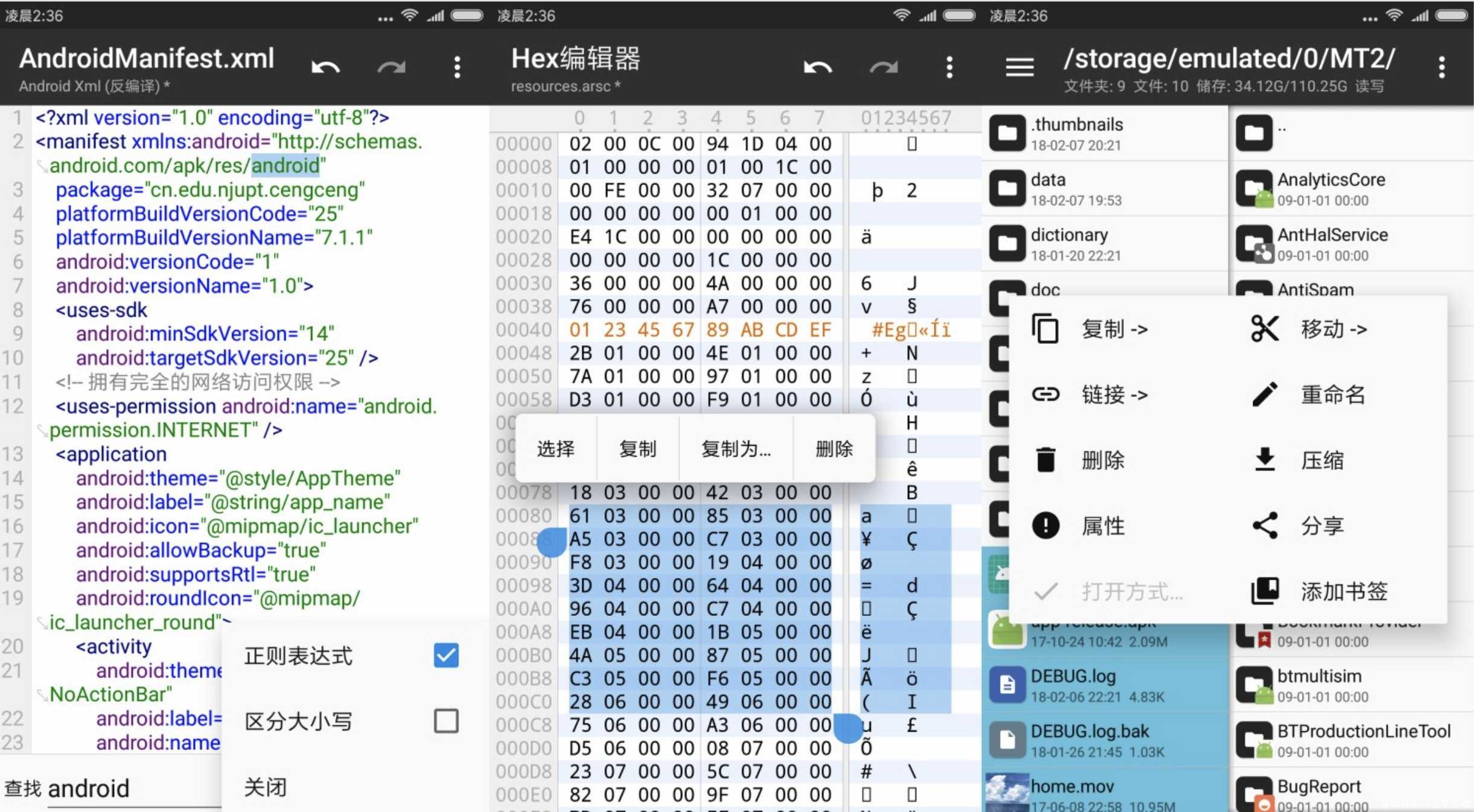Click the android:minSdkVersion="14" line
This screenshot has width=1474, height=812.
205,334
